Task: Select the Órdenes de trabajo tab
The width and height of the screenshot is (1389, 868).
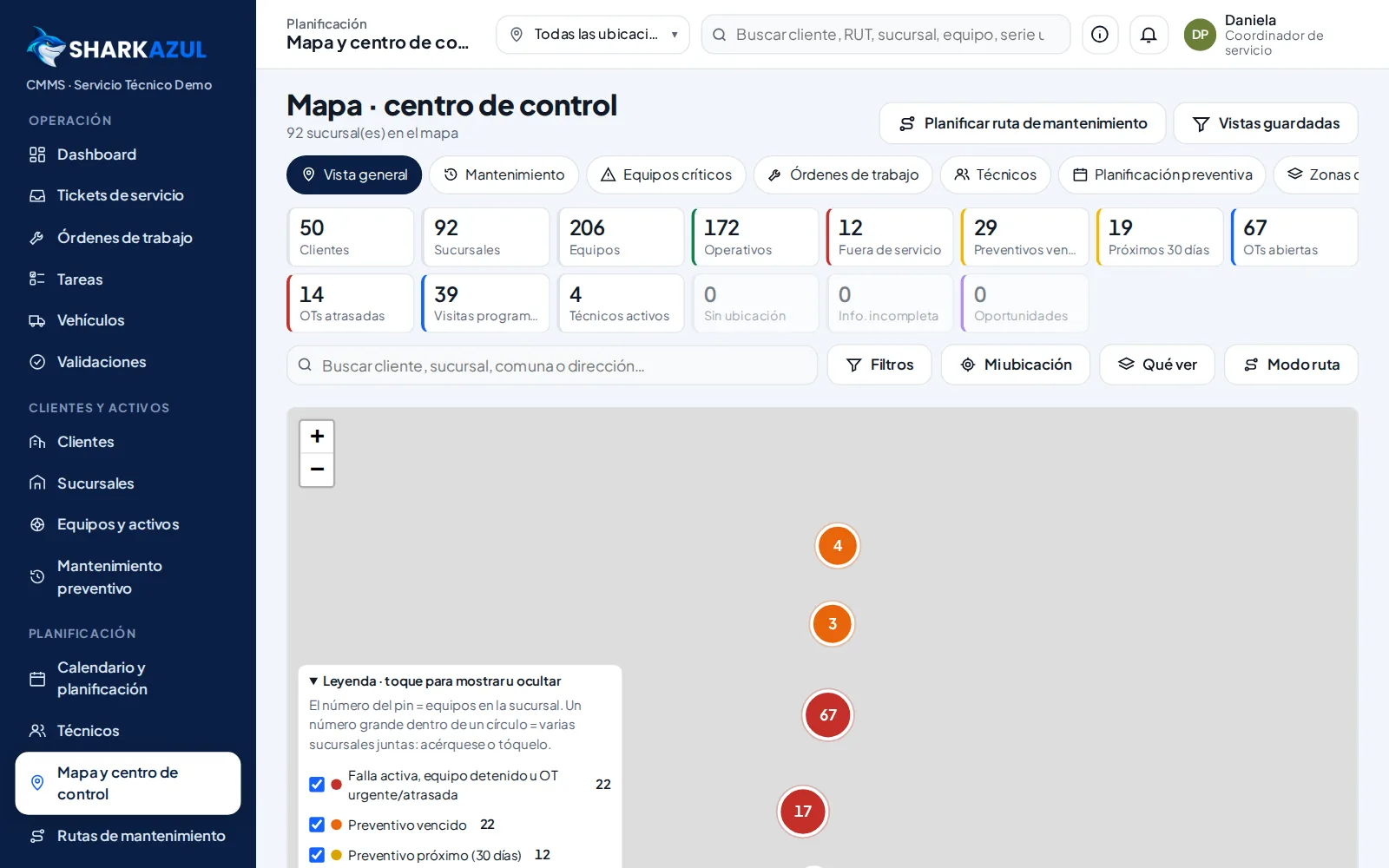Action: pyautogui.click(x=843, y=174)
